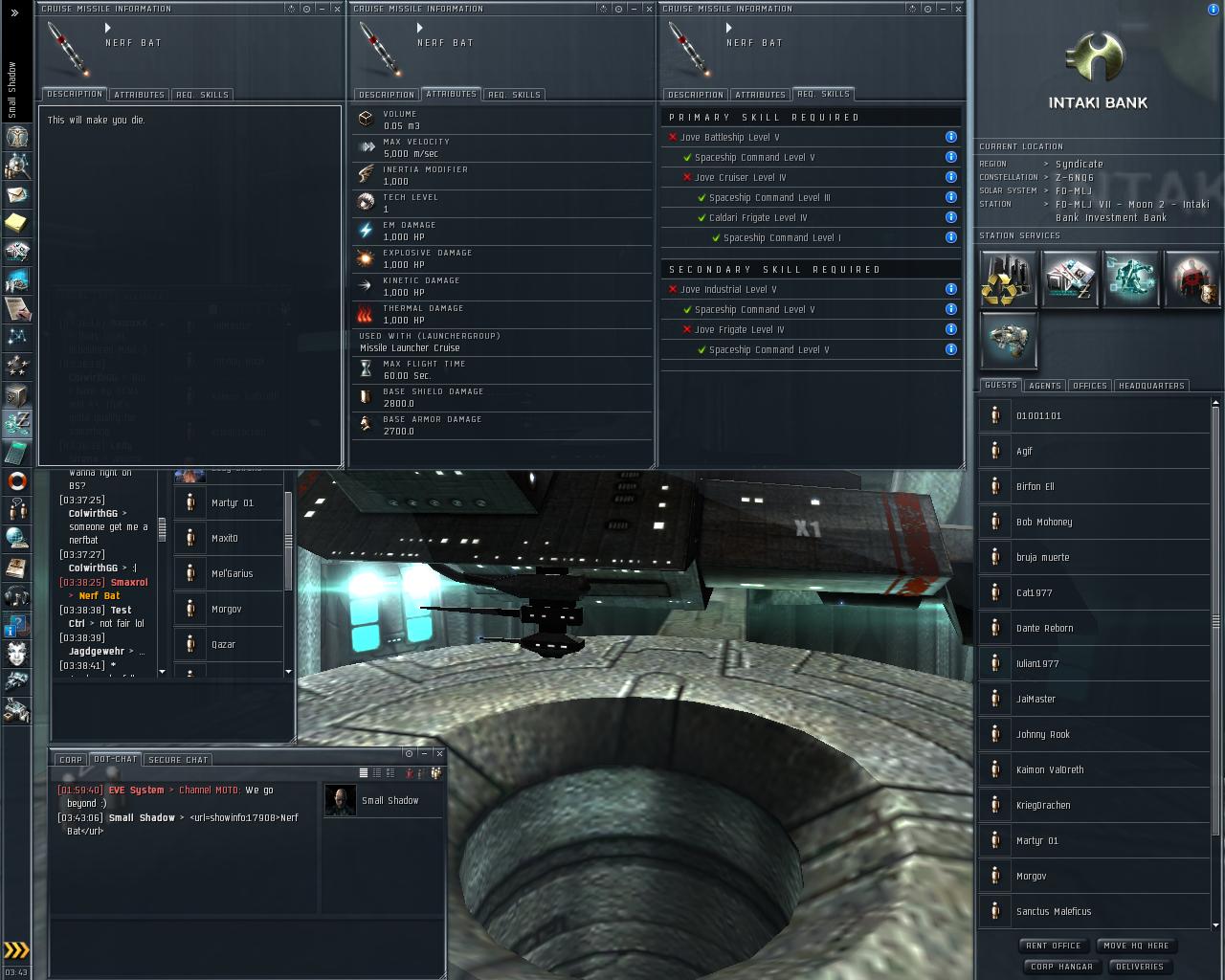
Task: Open the mail envelope icon
Action: (x=16, y=195)
